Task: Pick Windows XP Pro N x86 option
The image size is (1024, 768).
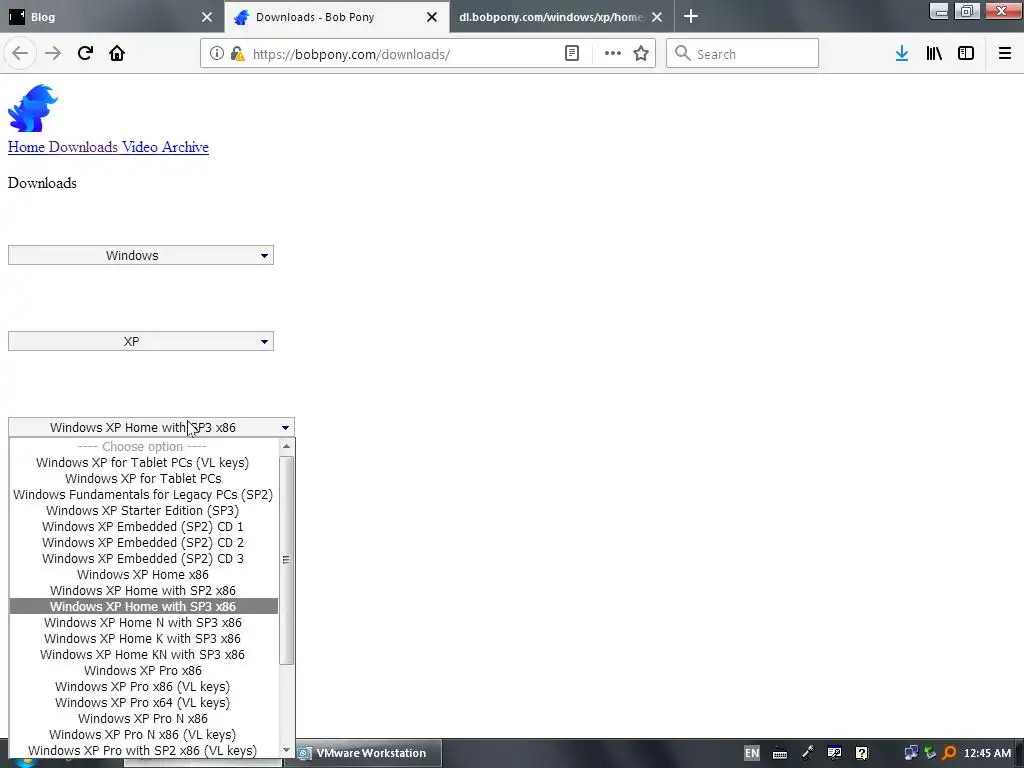Action: coord(143,719)
